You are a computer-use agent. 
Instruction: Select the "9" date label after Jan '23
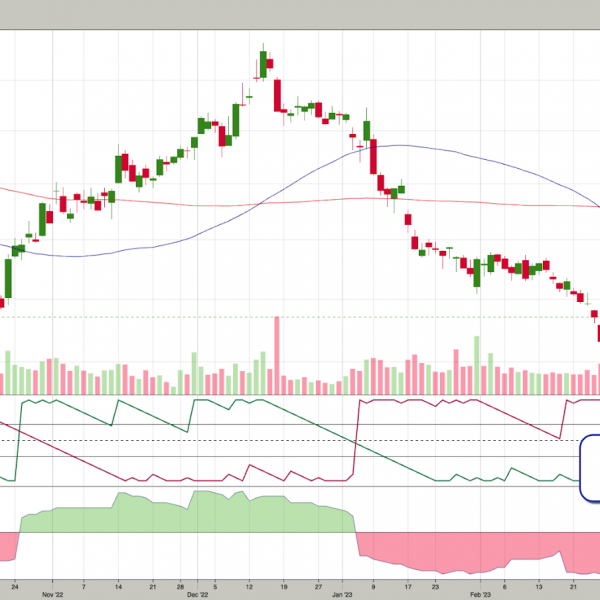pos(373,586)
